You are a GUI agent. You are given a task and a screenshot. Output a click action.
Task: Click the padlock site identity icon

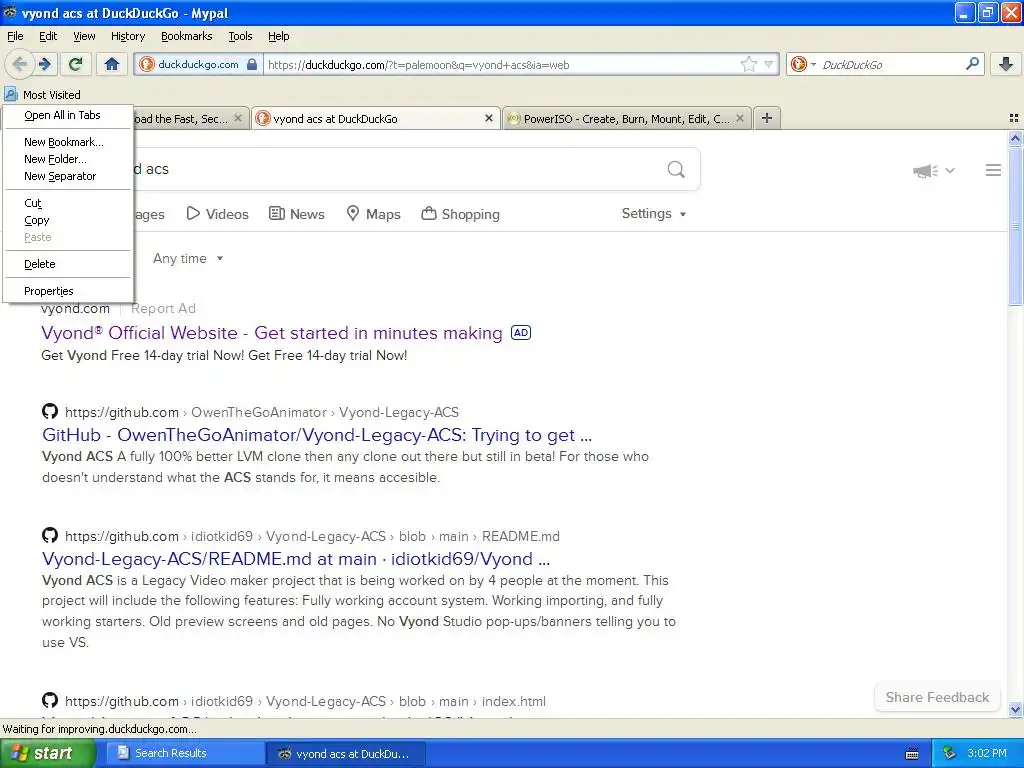coord(252,65)
